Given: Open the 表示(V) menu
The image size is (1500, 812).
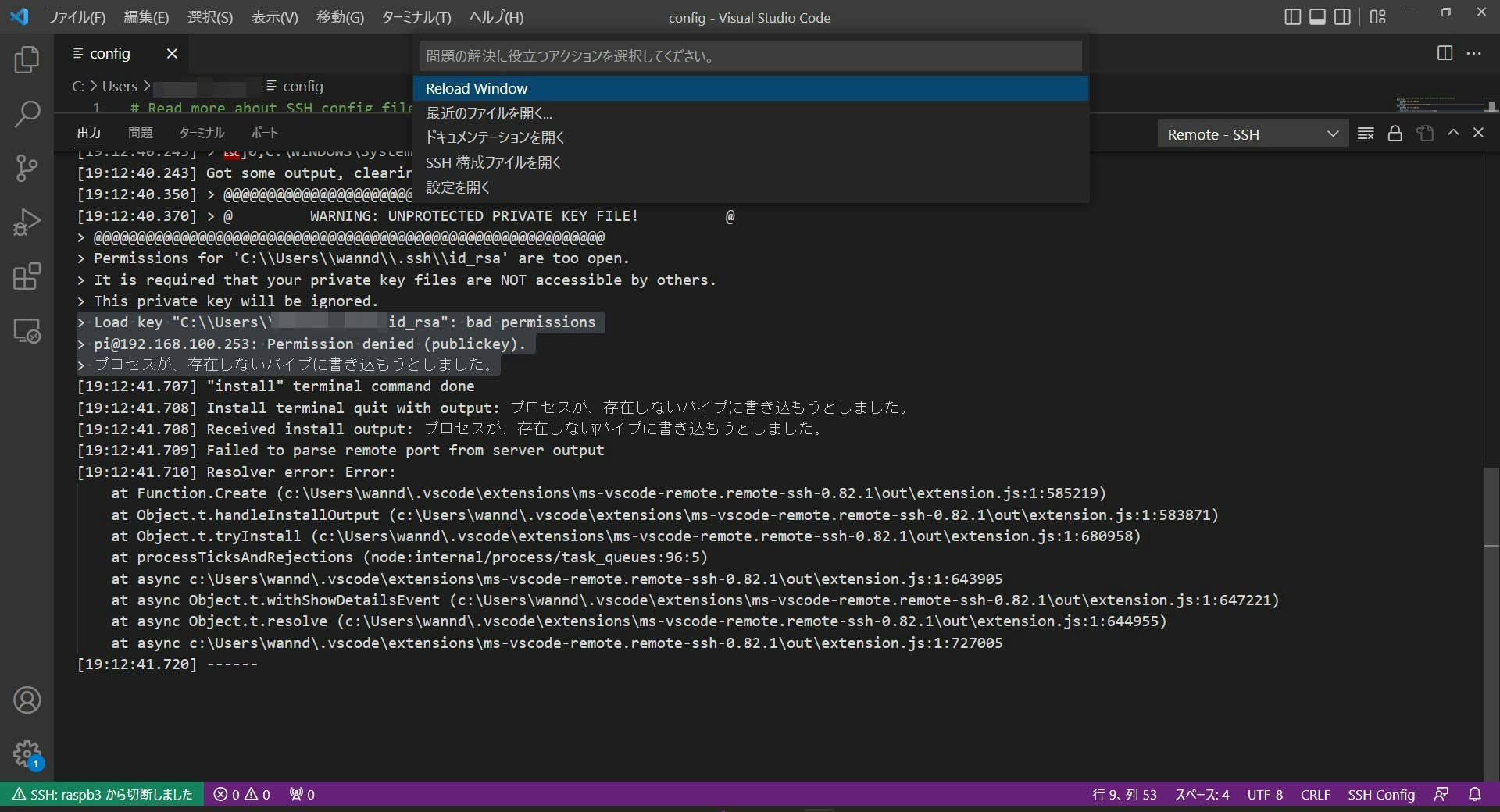Looking at the screenshot, I should (x=274, y=17).
